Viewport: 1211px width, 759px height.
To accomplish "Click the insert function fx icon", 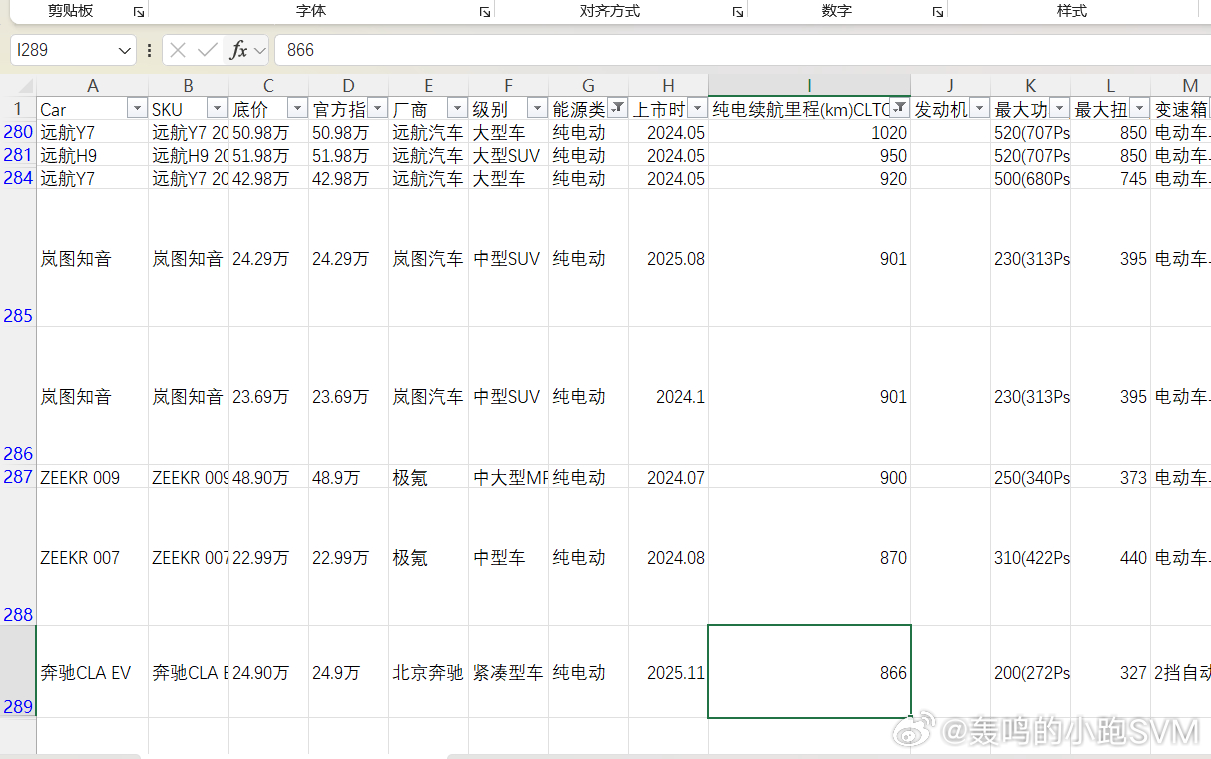I will (x=238, y=50).
